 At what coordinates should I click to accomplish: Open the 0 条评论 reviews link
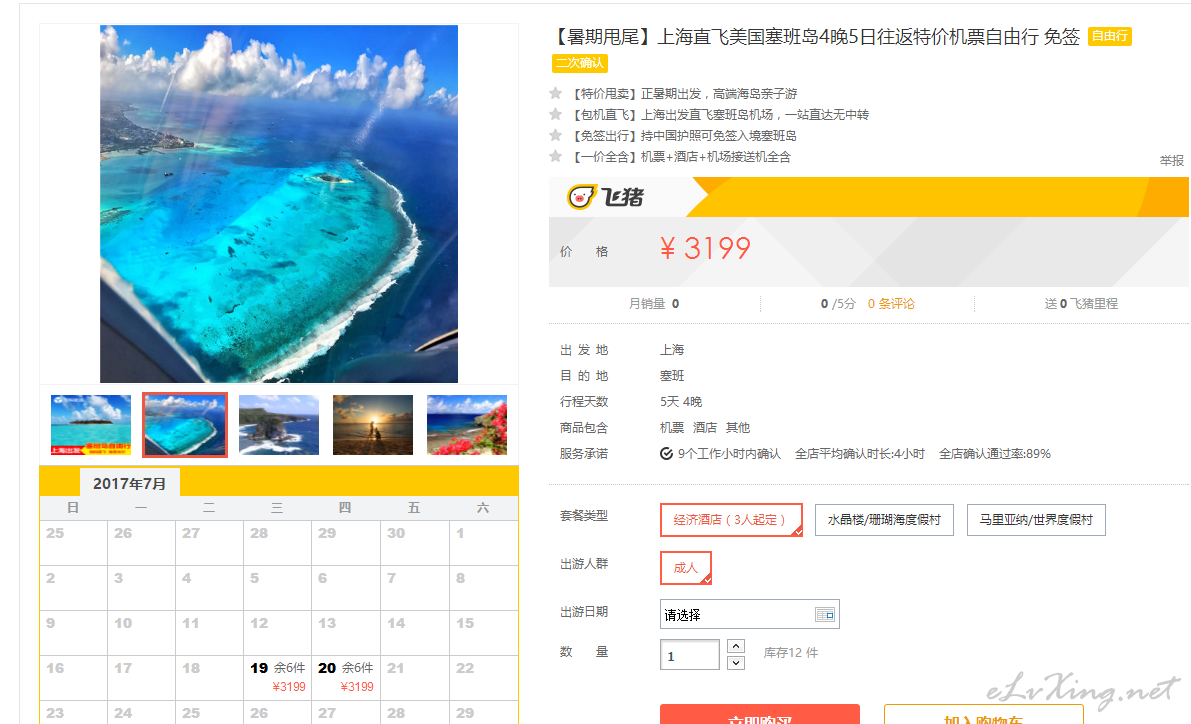891,303
